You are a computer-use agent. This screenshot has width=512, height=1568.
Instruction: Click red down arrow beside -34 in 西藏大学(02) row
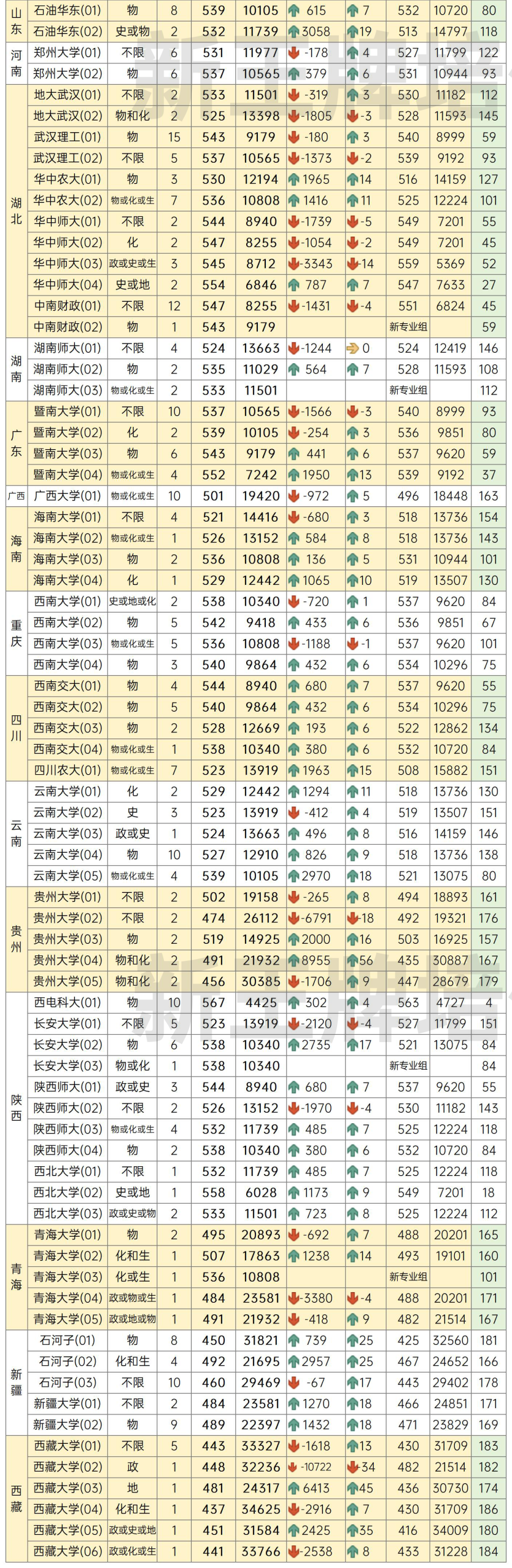click(352, 1467)
